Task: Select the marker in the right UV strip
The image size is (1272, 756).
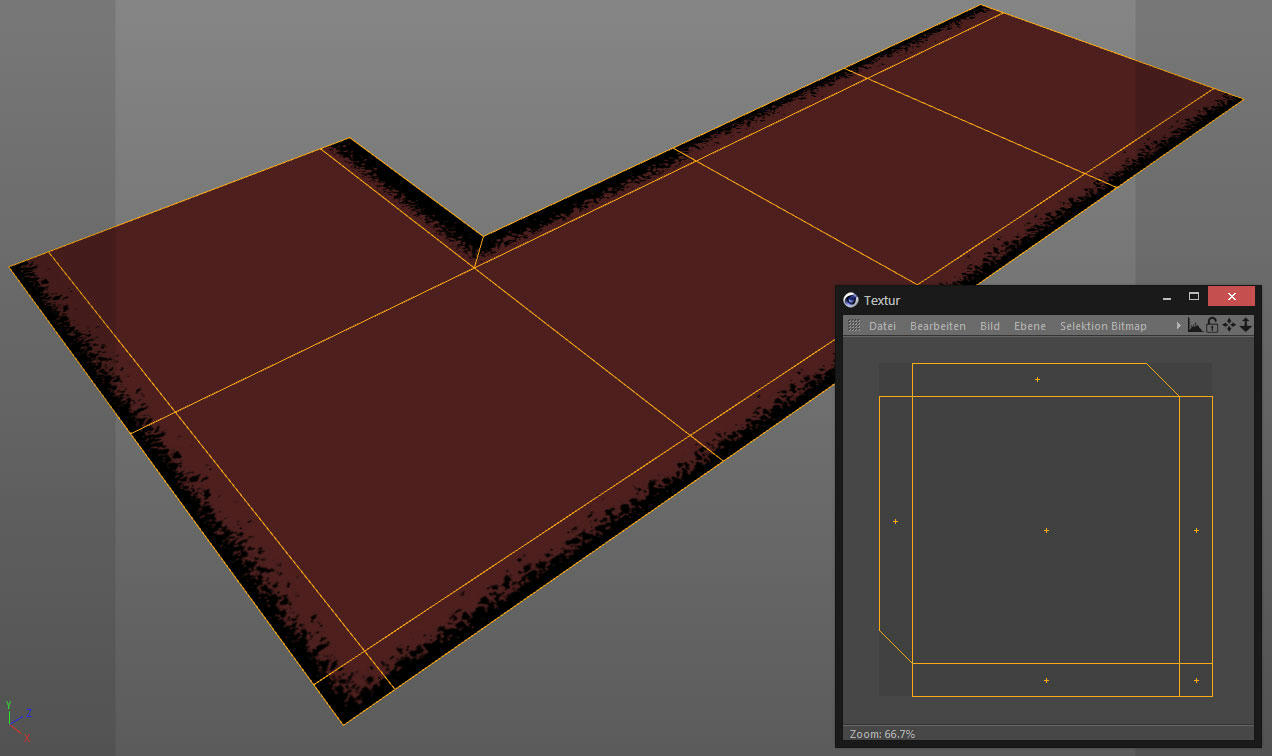Action: point(1196,530)
